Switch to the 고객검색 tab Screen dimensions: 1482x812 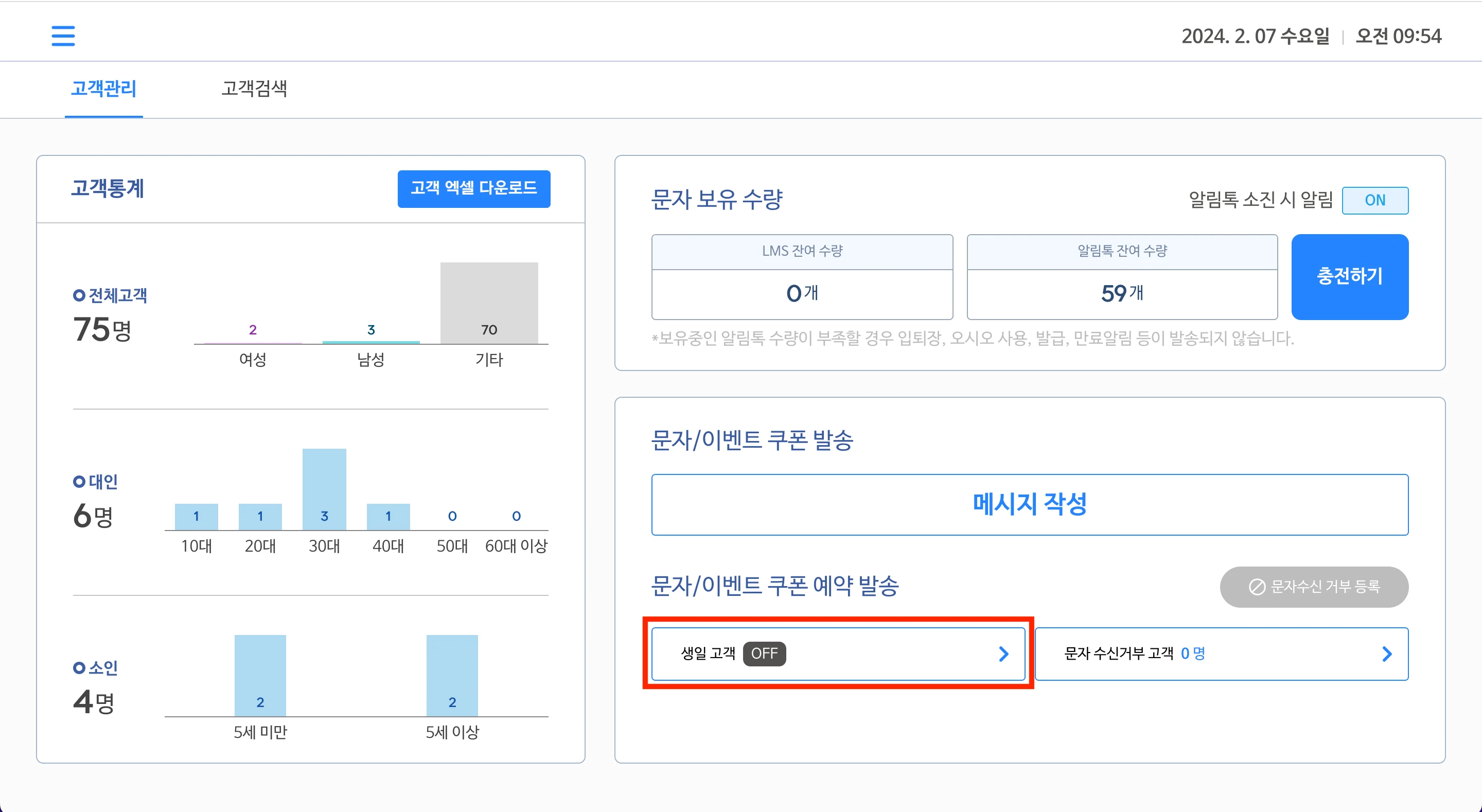[254, 89]
